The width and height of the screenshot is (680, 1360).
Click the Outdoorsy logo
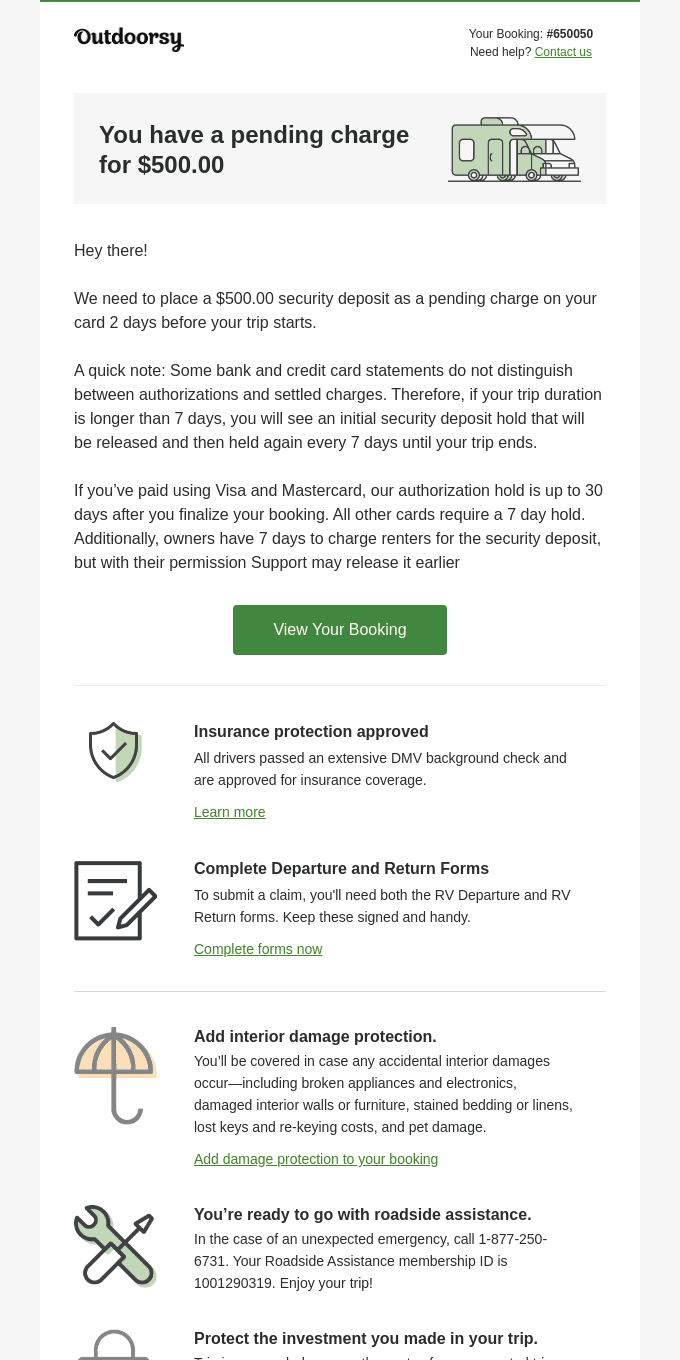click(129, 39)
